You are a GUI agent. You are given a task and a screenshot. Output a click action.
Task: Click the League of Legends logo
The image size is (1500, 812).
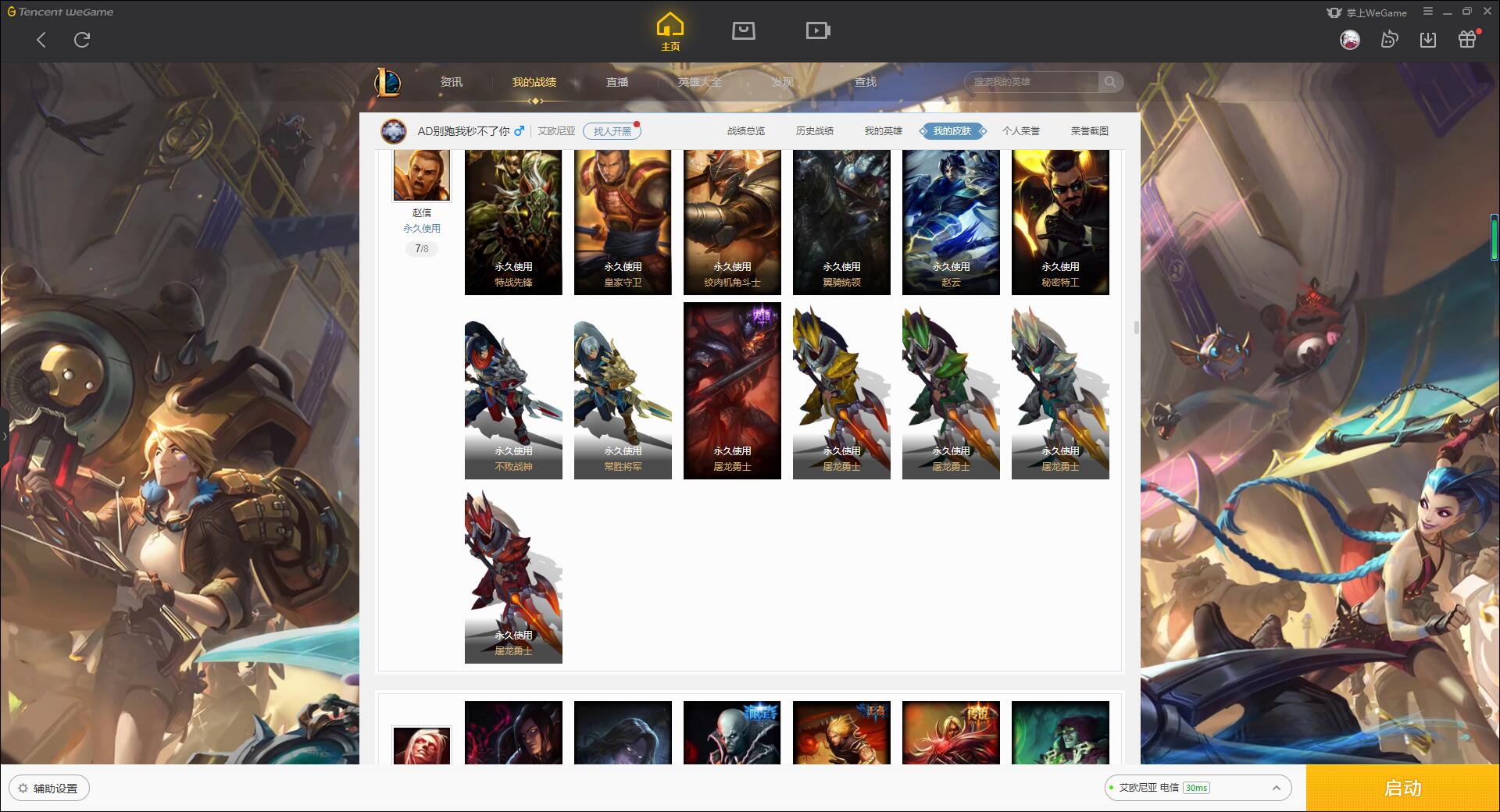point(387,82)
